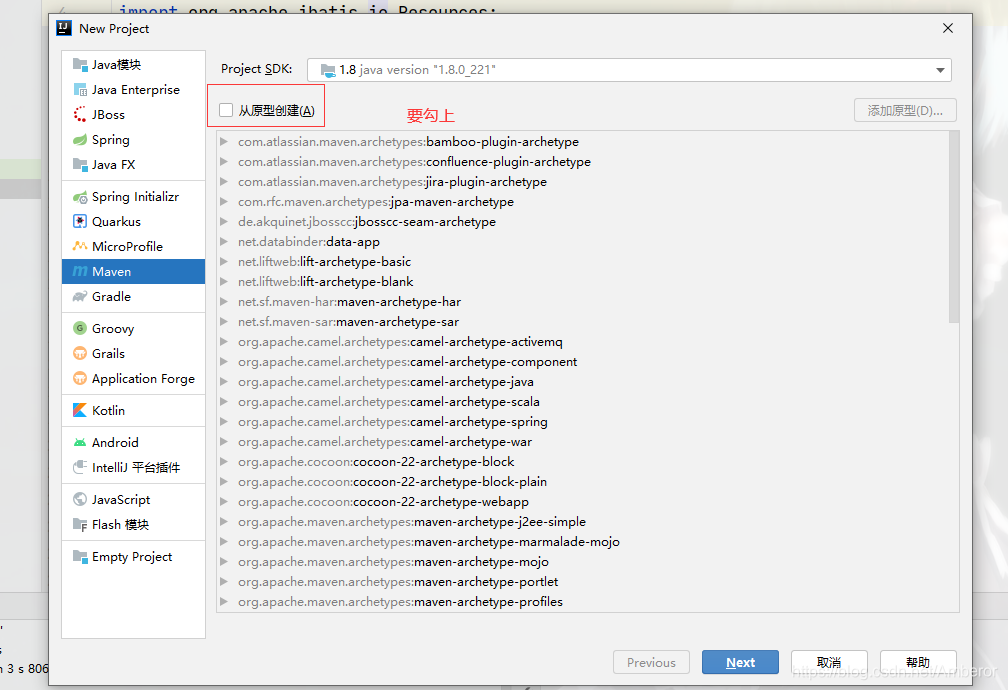Screen dimensions: 1008x690
Task: Click the Maven 'm' icon
Action: coord(80,271)
